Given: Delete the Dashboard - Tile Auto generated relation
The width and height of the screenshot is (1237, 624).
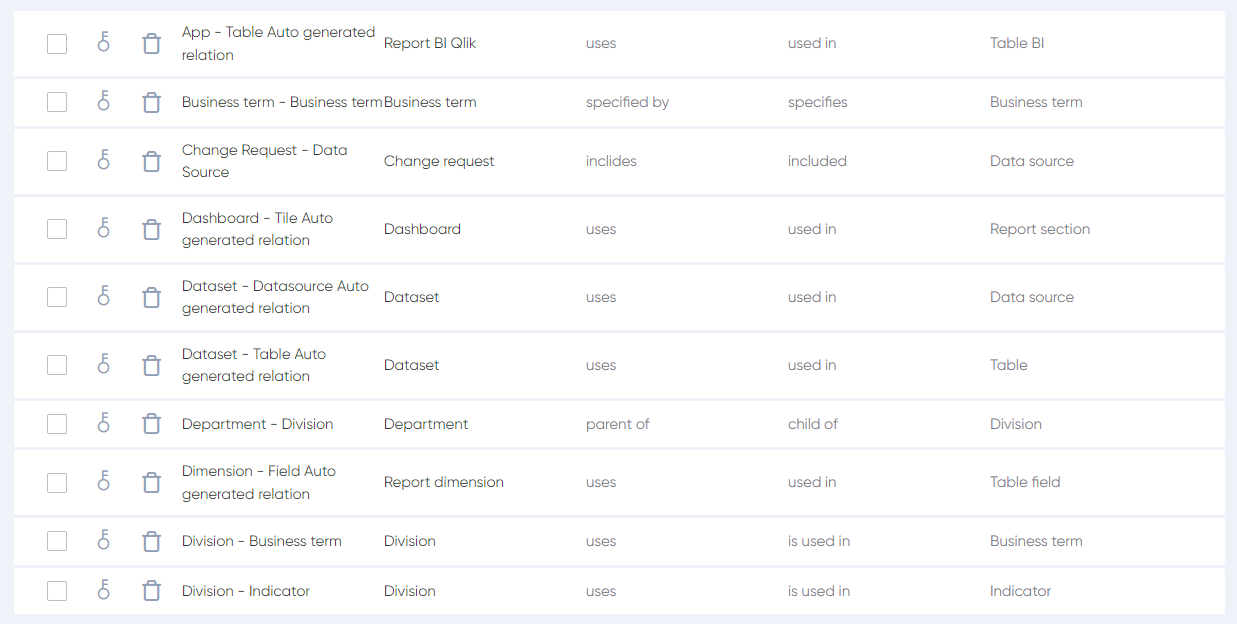Looking at the screenshot, I should 151,229.
